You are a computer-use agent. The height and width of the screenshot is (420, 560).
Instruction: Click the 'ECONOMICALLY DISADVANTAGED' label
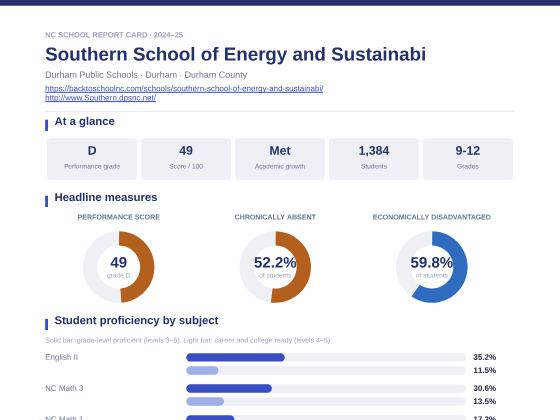431,217
